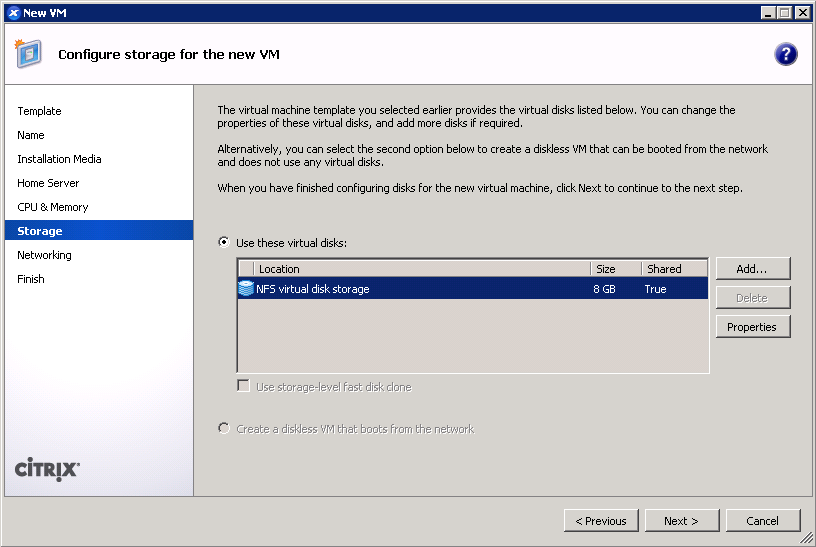Select the Use these virtual disks option
This screenshot has width=816, height=547.
(224, 243)
